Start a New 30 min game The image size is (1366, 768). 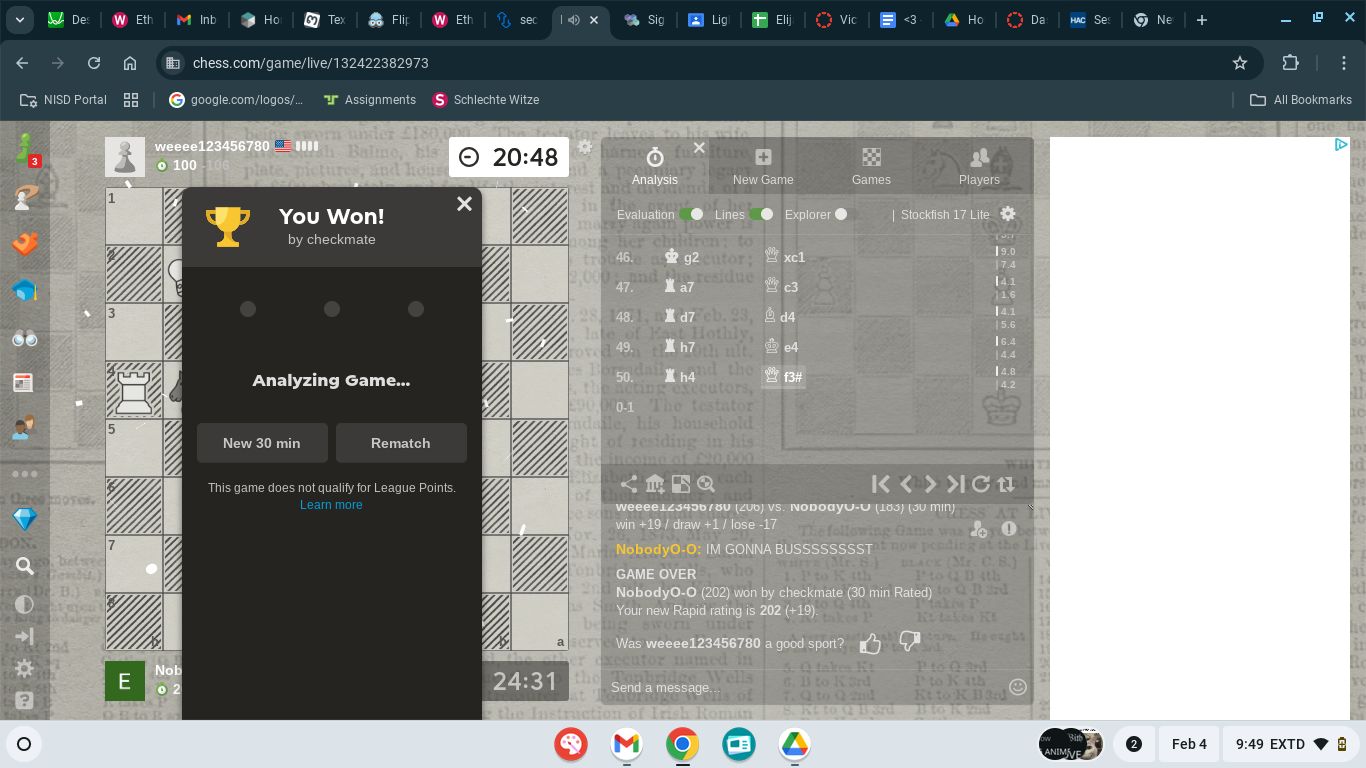pos(262,443)
